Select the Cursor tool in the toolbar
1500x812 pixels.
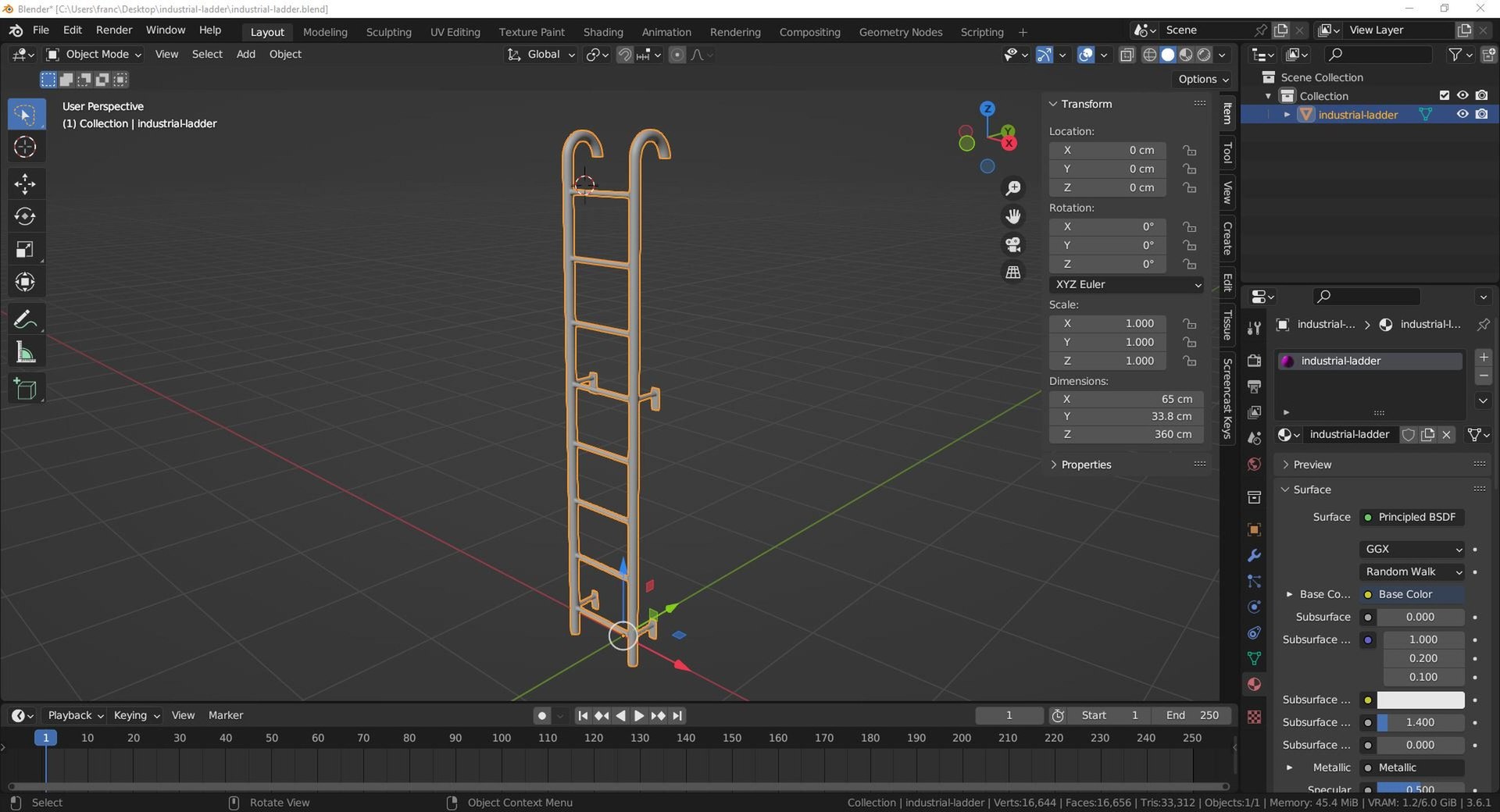(25, 147)
